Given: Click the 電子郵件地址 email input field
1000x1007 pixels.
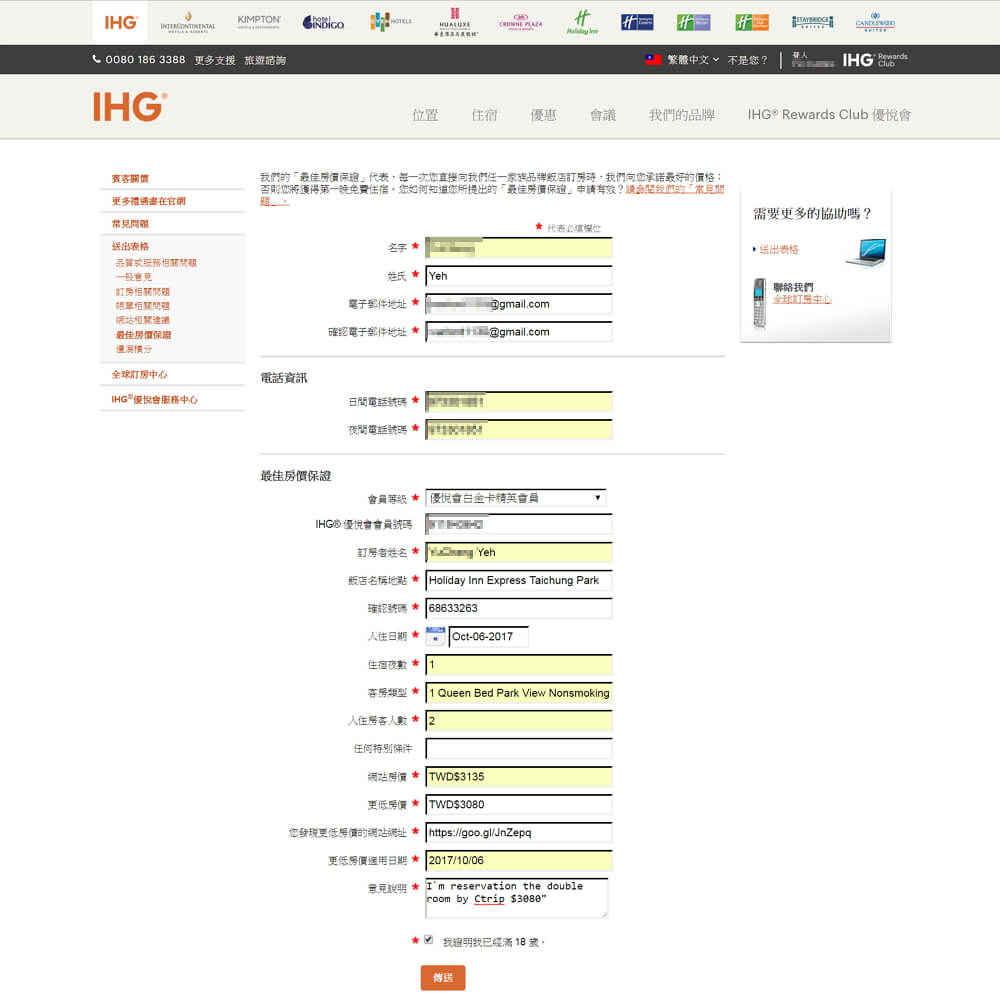Looking at the screenshot, I should click(519, 304).
